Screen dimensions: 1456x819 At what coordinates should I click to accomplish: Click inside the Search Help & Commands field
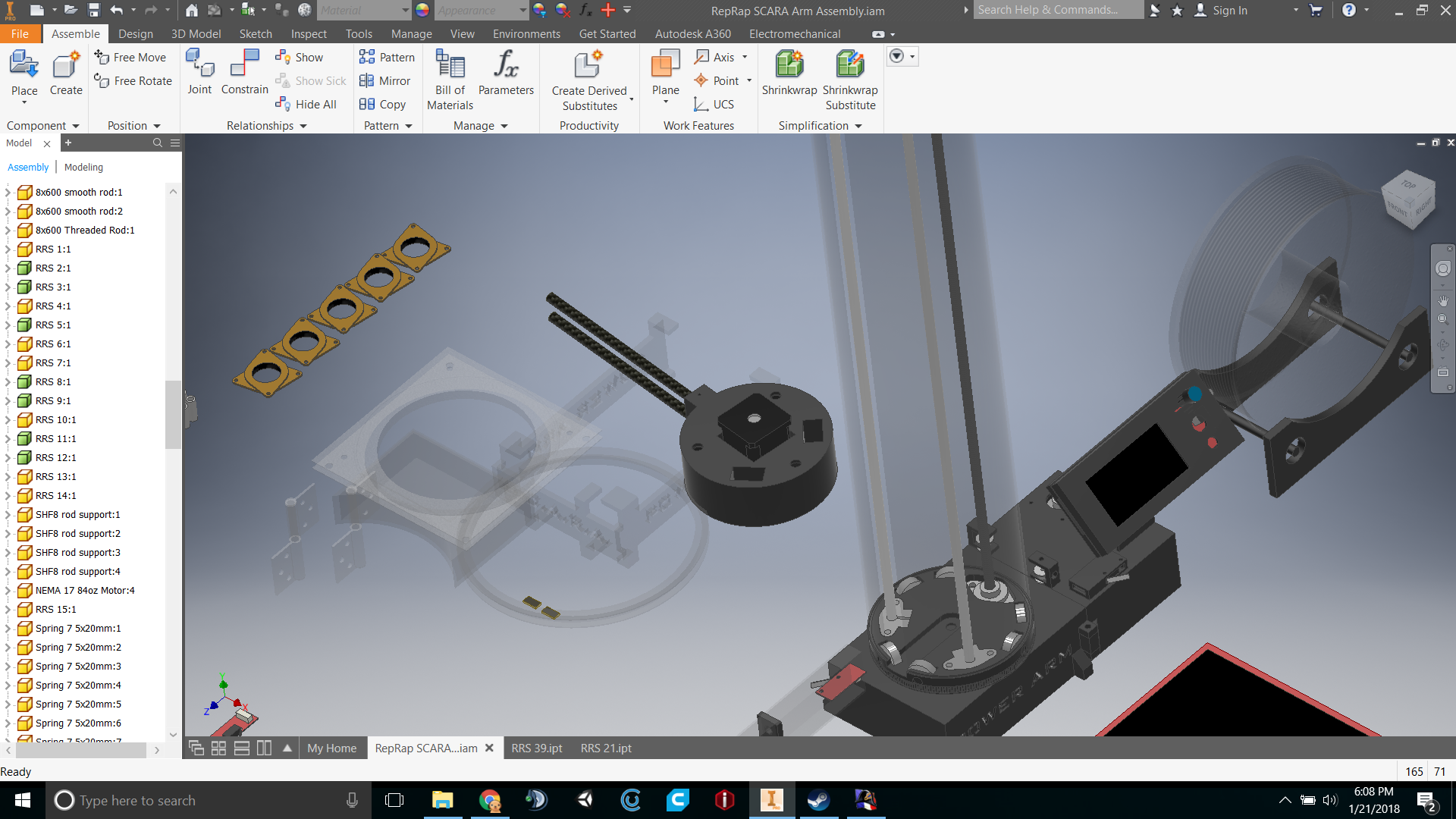1058,10
